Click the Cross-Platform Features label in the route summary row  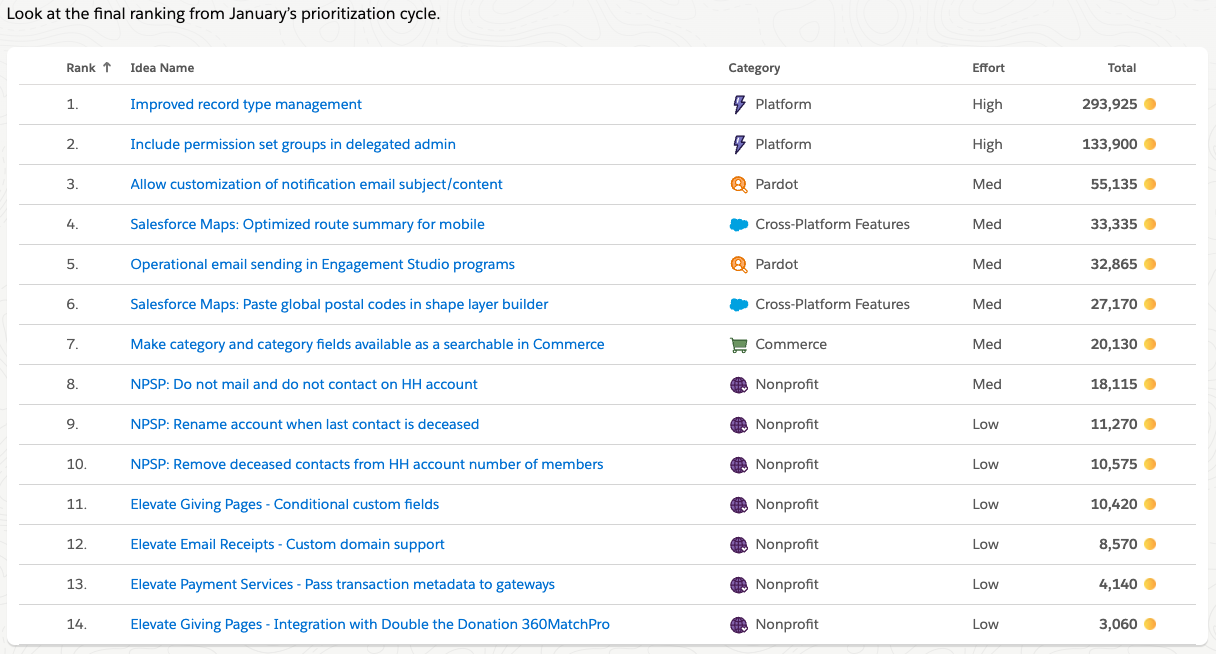tap(833, 224)
